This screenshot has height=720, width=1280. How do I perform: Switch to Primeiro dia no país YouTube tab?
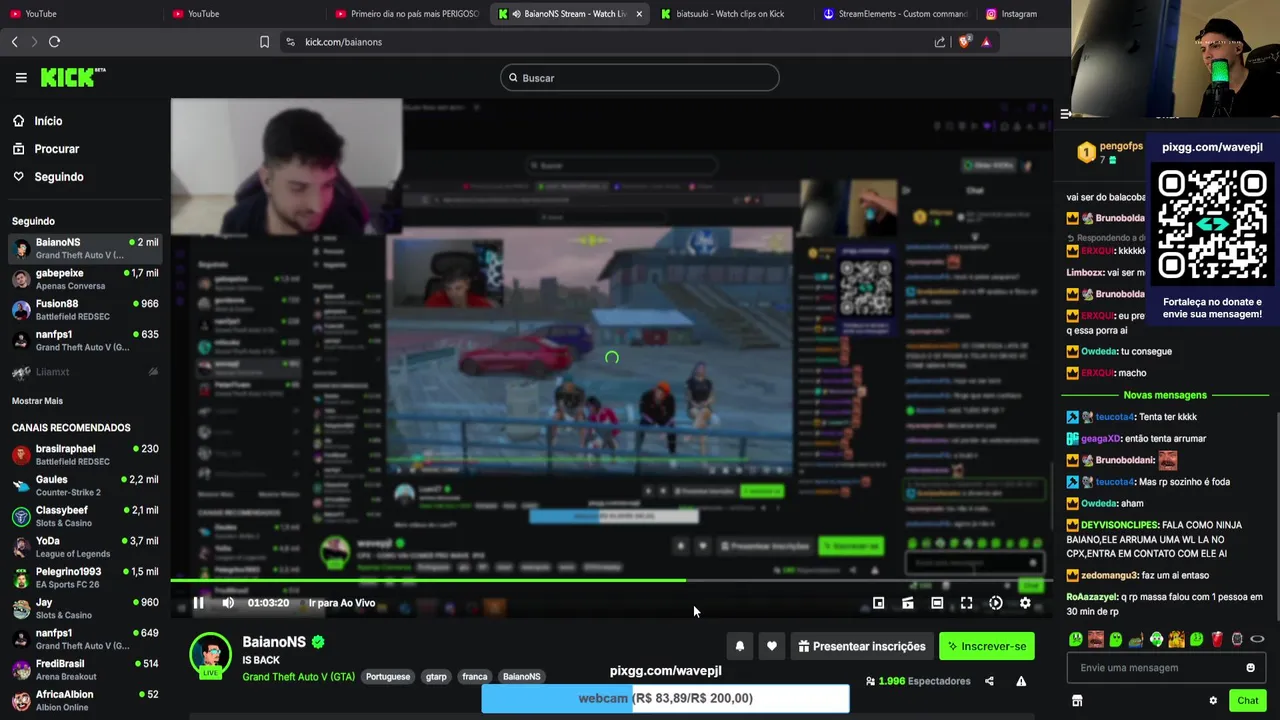[x=408, y=14]
